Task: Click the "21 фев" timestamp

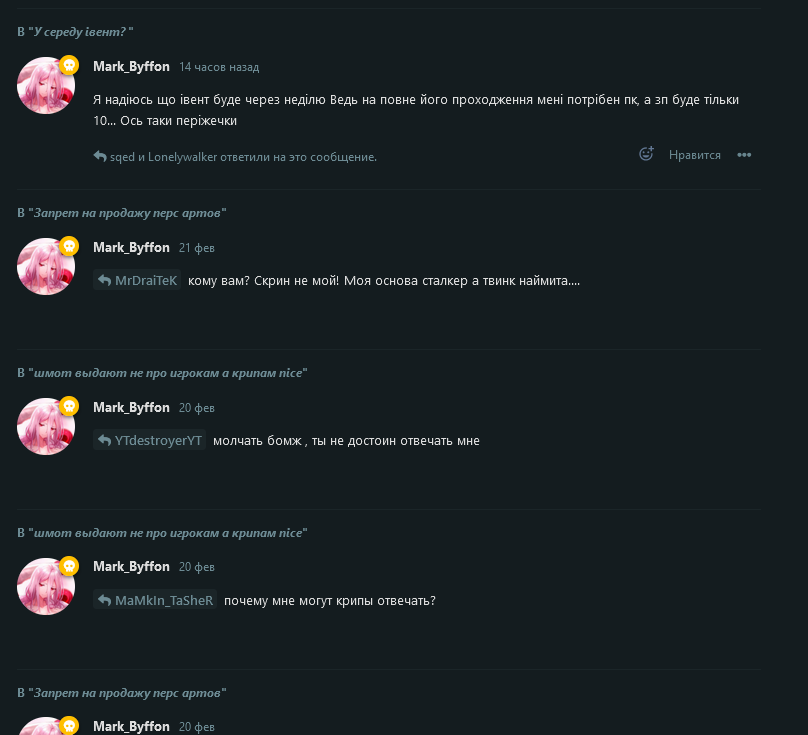Action: [196, 248]
